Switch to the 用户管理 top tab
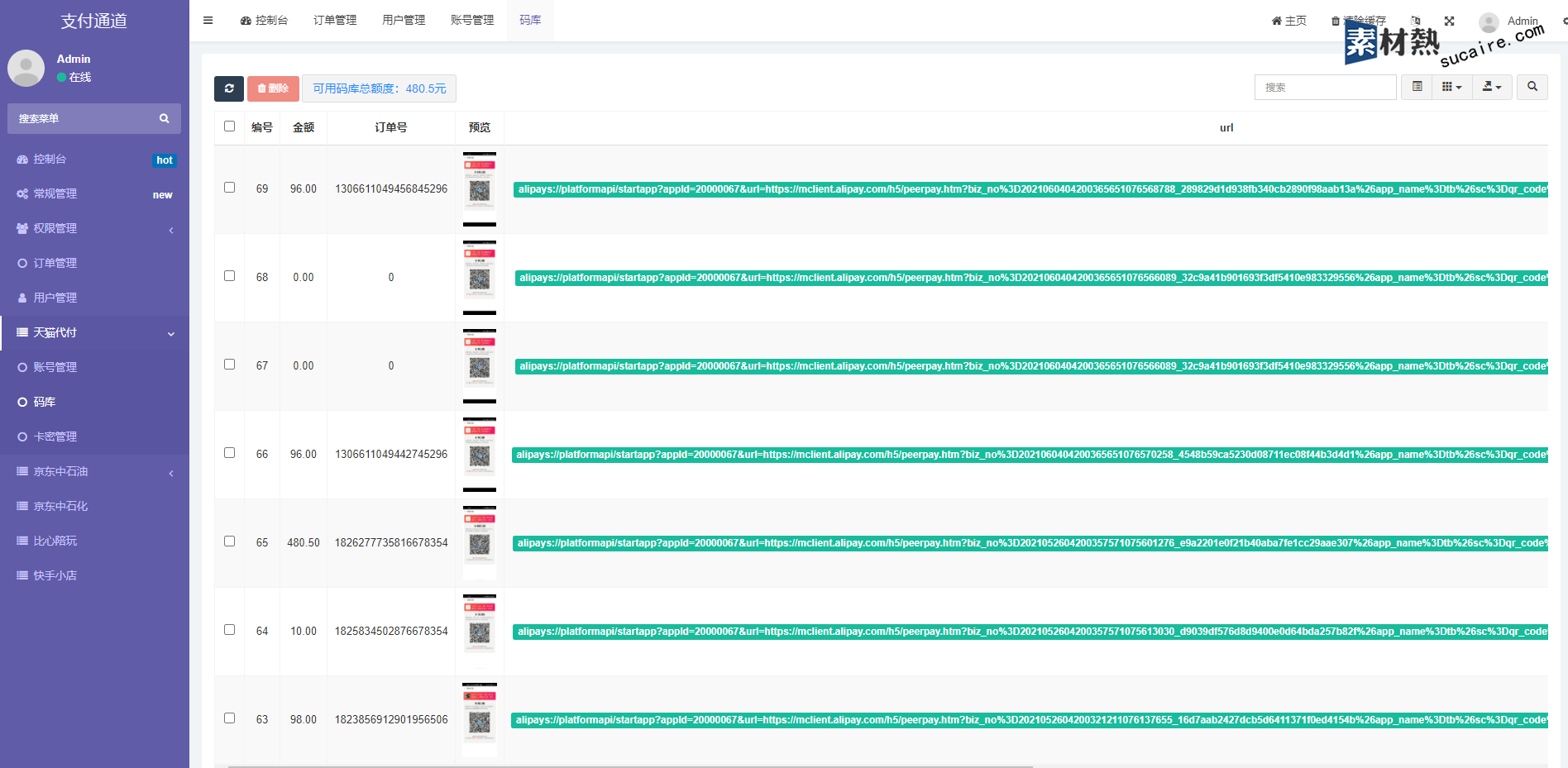This screenshot has width=1568, height=768. [404, 21]
